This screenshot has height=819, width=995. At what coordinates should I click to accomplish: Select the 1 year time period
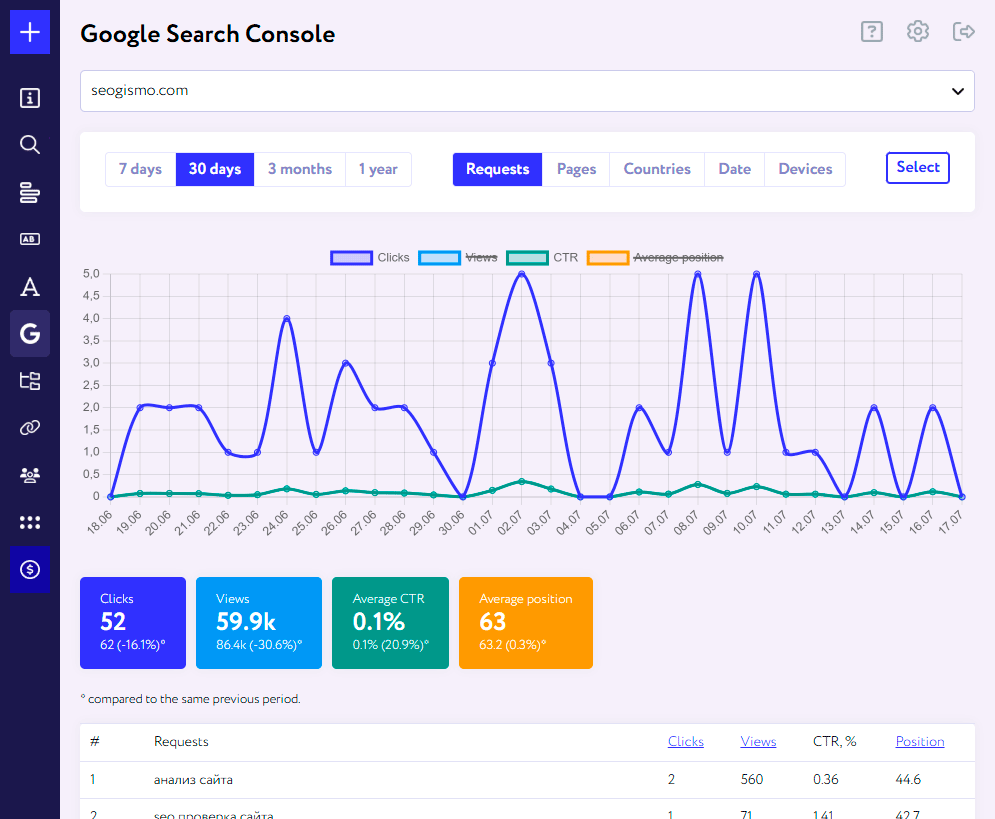[x=378, y=169]
